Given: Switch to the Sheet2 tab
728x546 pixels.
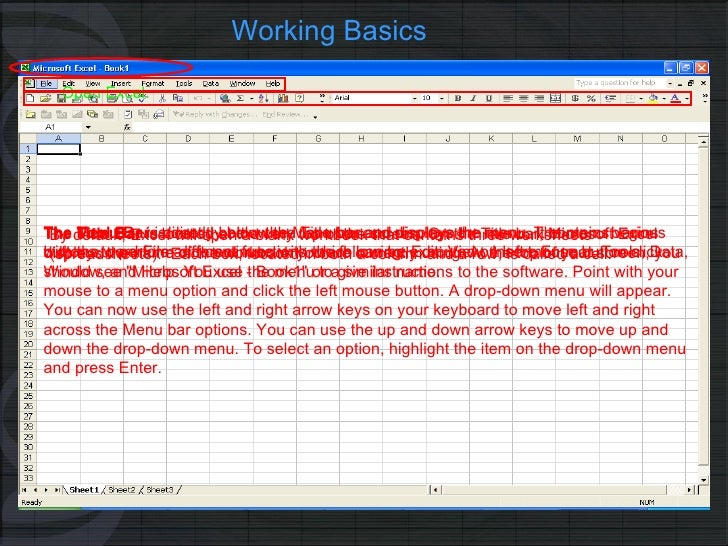Looking at the screenshot, I should [x=122, y=490].
